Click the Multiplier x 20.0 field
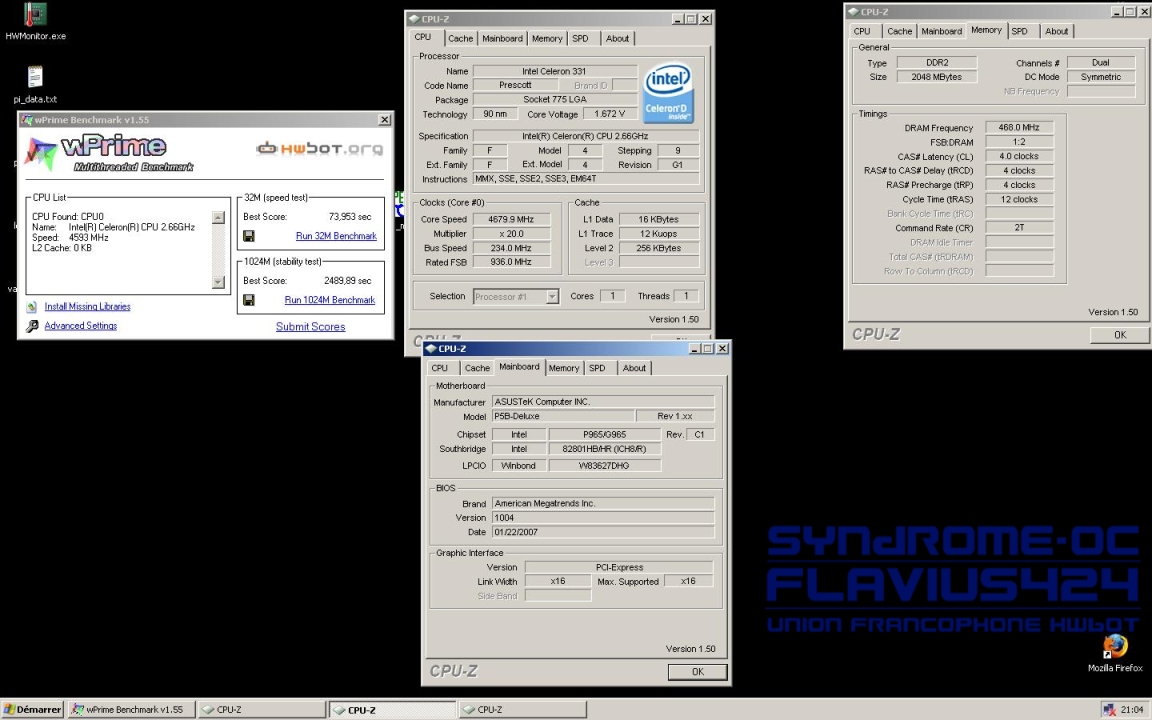 511,234
